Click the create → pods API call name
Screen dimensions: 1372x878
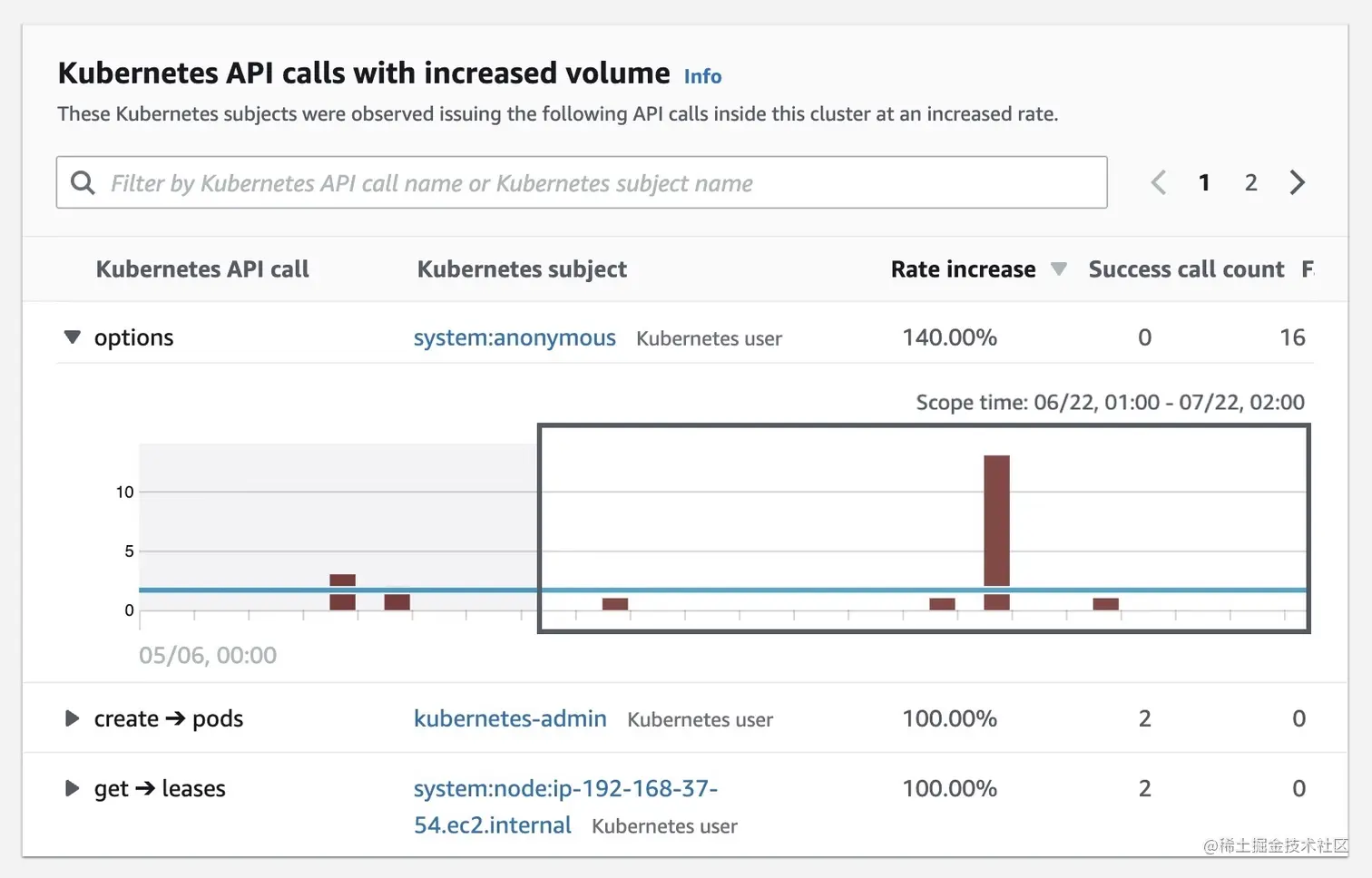click(x=169, y=718)
